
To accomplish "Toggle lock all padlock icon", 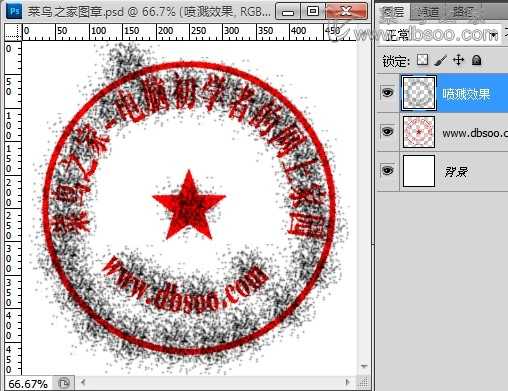I will pyautogui.click(x=477, y=60).
